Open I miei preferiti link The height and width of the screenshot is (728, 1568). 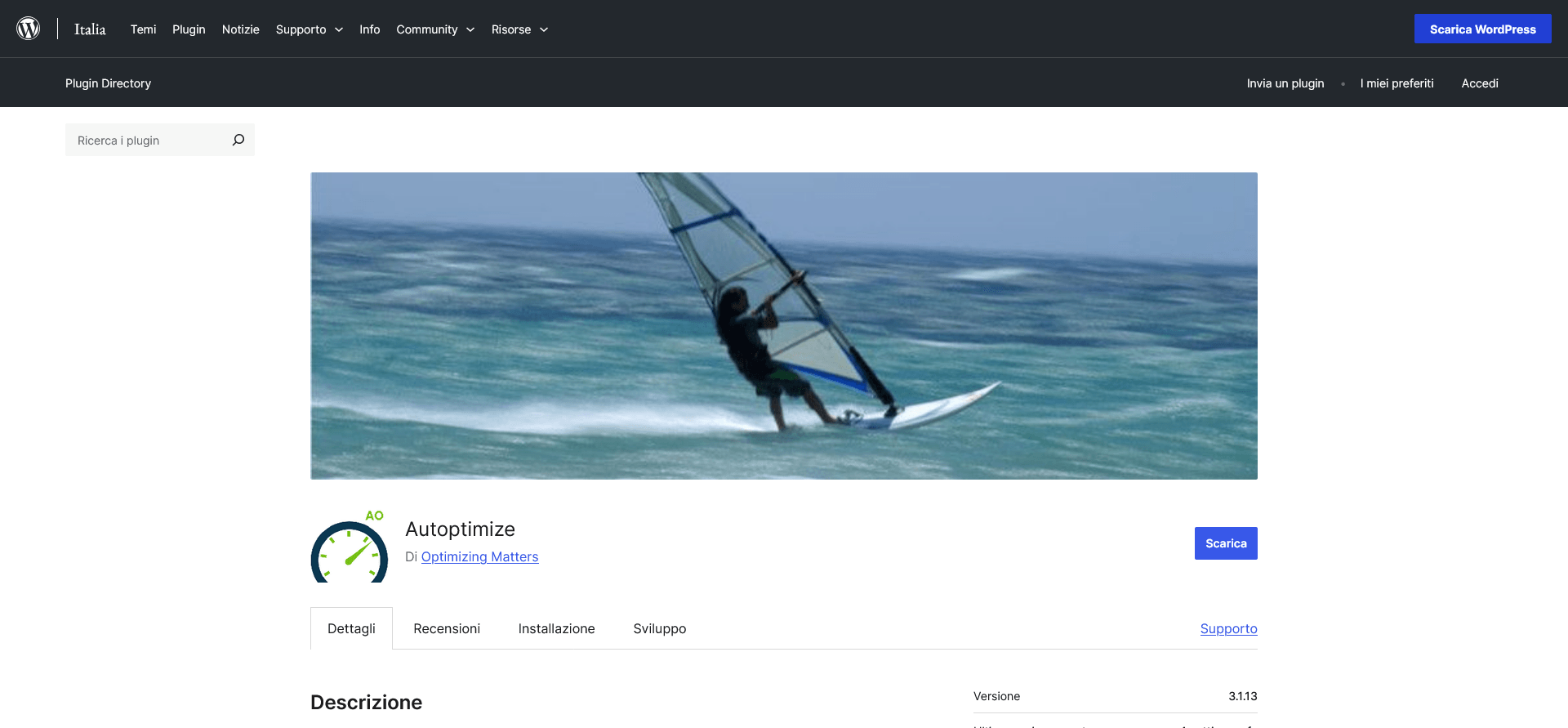pyautogui.click(x=1396, y=83)
